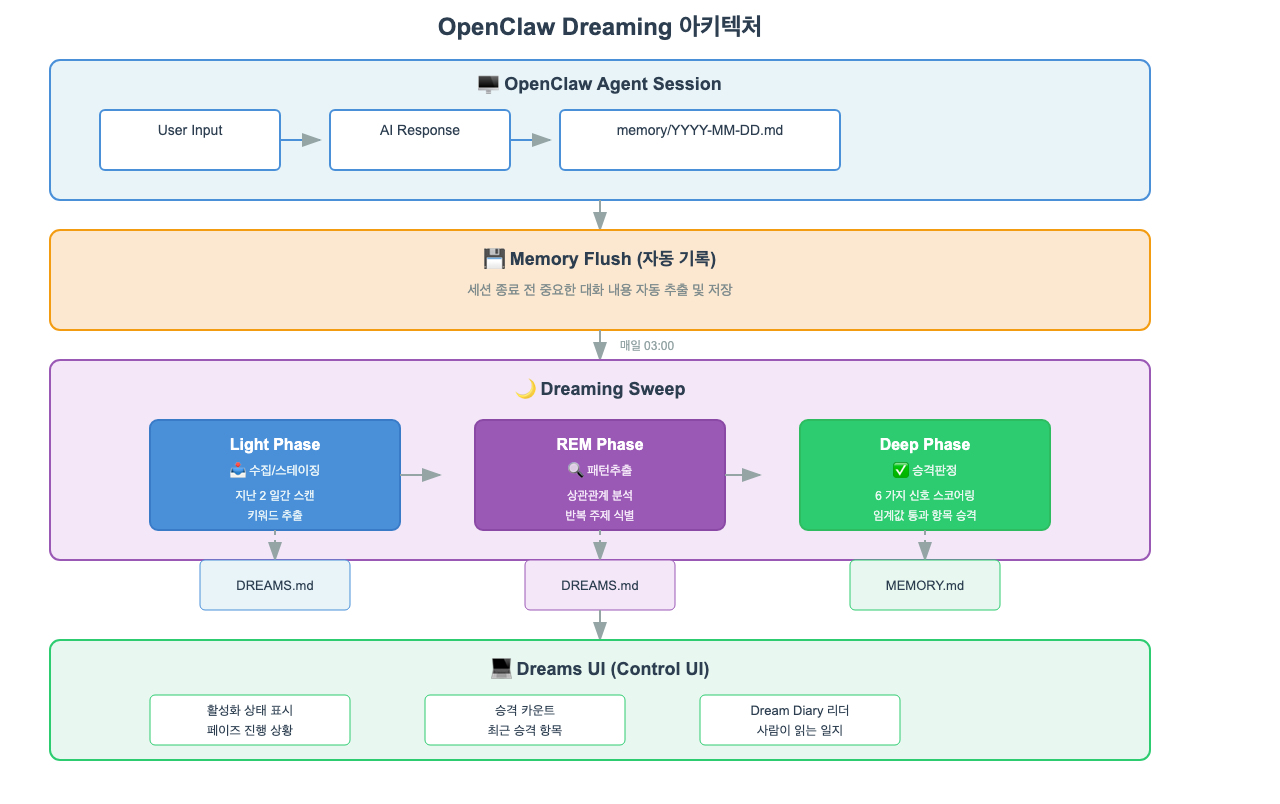This screenshot has width=1280, height=804.
Task: Click the crescent moon icon beside Dreaming Sweep
Action: [525, 389]
